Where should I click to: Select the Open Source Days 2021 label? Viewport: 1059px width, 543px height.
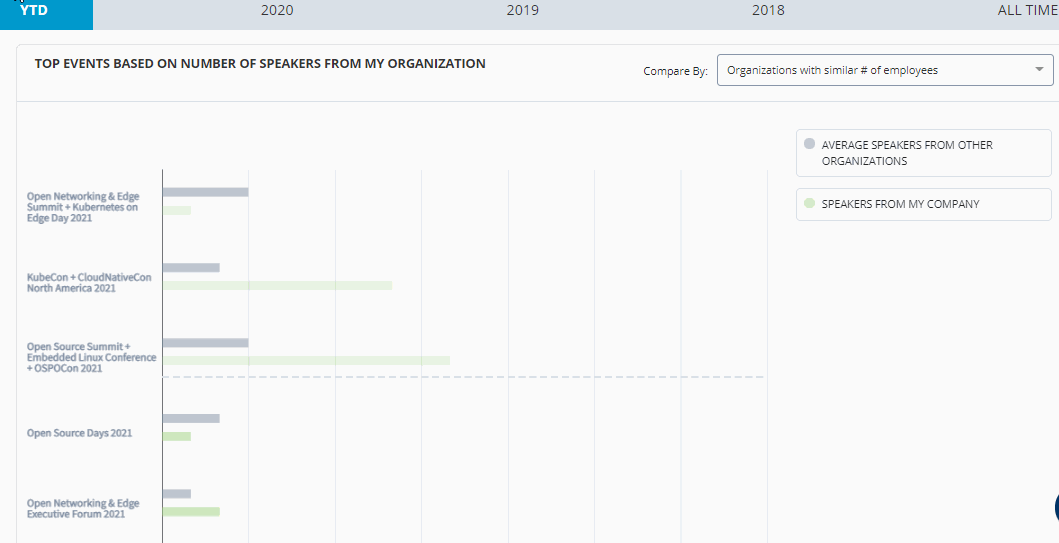(x=80, y=433)
